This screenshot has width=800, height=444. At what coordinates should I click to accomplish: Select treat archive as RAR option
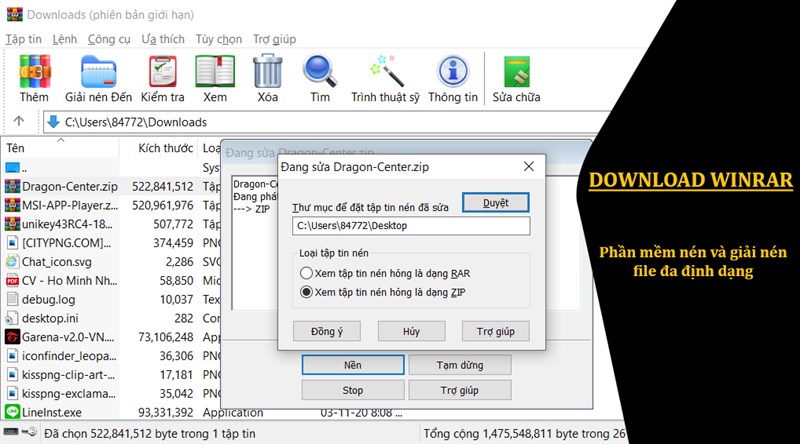coord(306,273)
